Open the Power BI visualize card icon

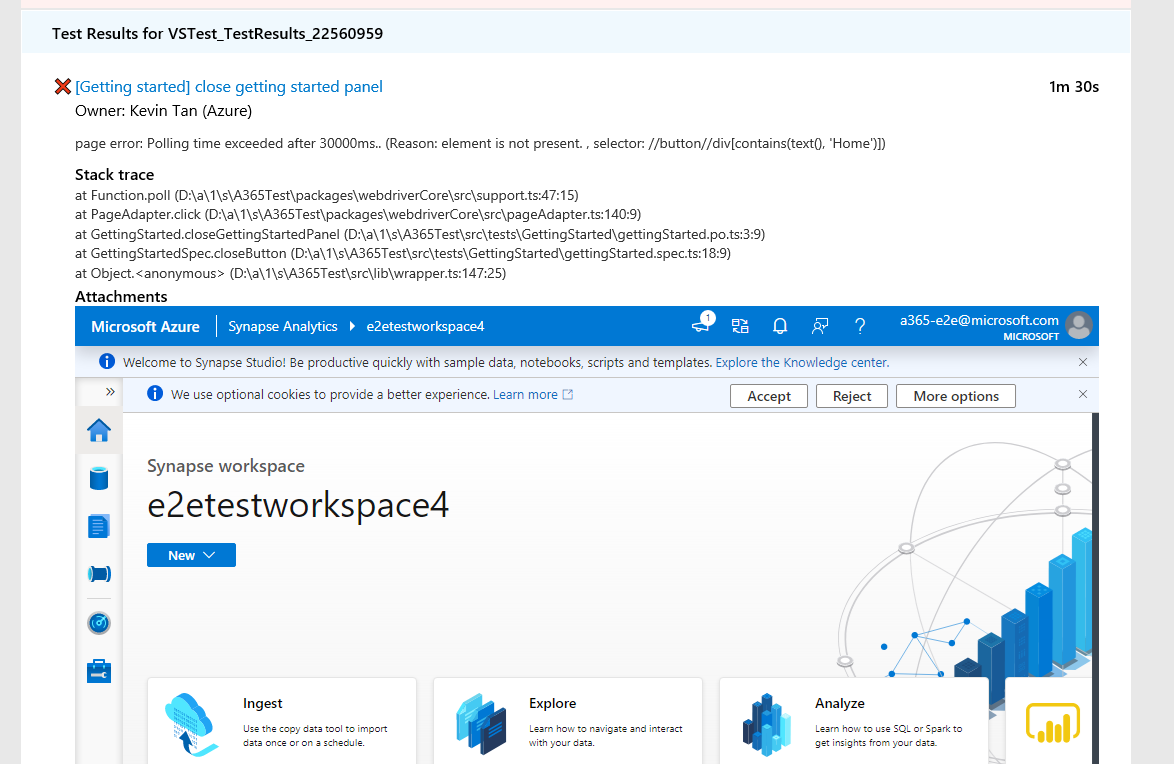click(1053, 723)
